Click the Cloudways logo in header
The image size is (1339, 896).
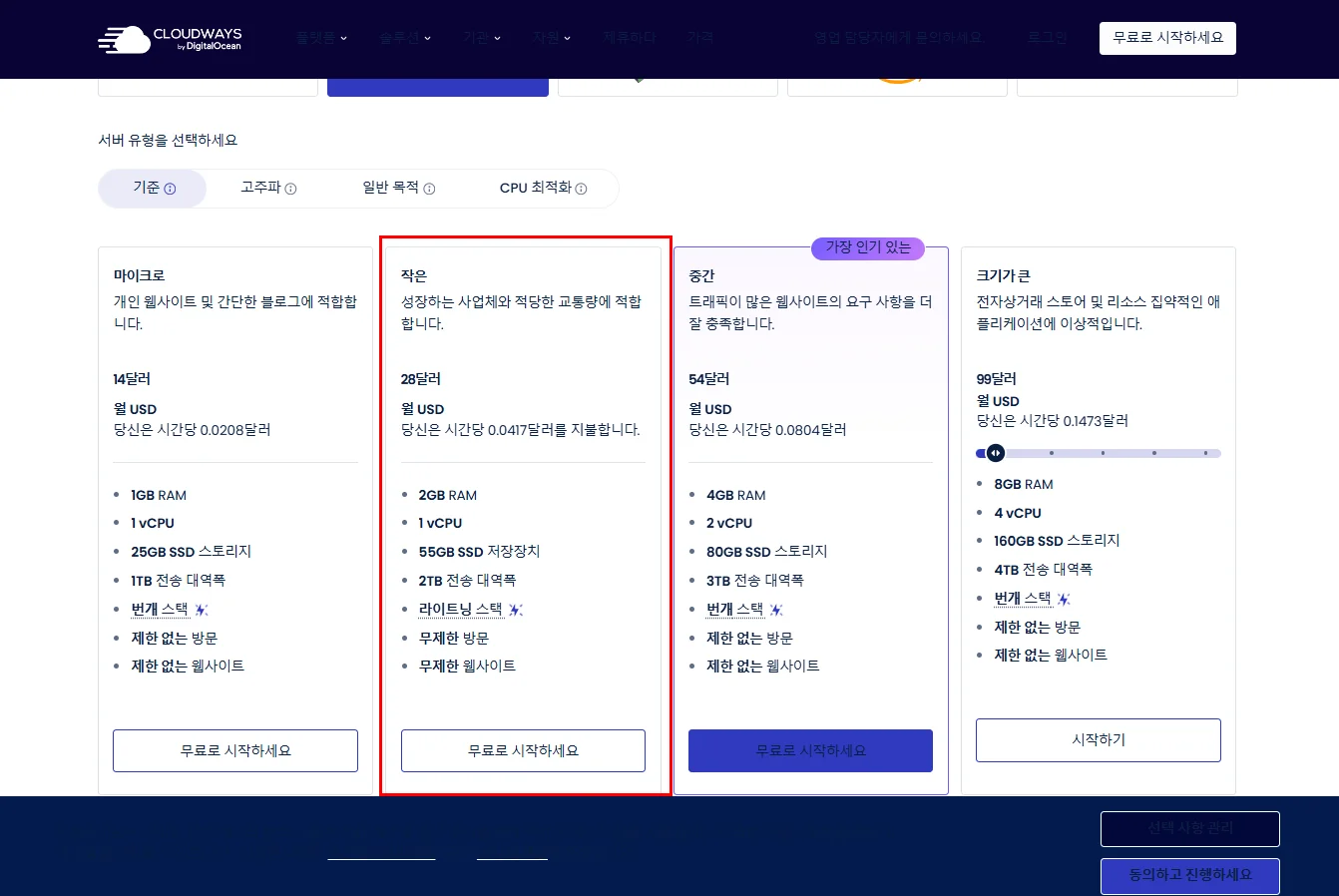coord(170,39)
